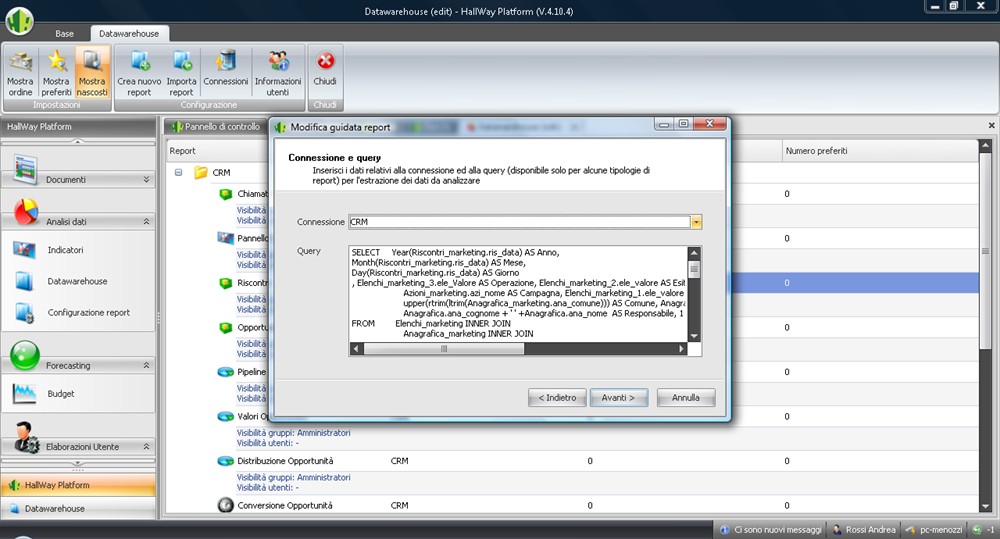Click report list scrollbar down arrow
The image size is (1000, 539).
985,506
